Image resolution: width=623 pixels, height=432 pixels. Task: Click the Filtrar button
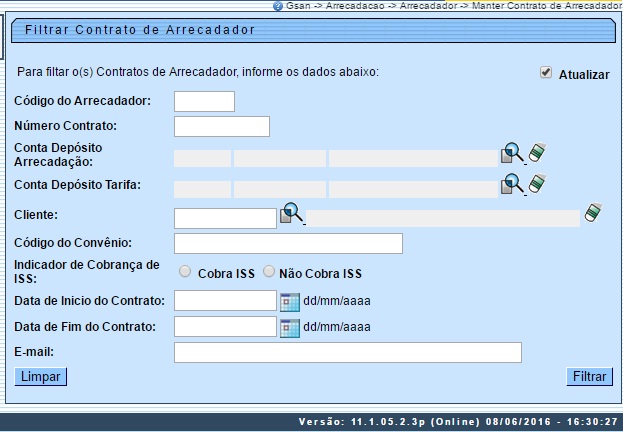click(x=589, y=376)
